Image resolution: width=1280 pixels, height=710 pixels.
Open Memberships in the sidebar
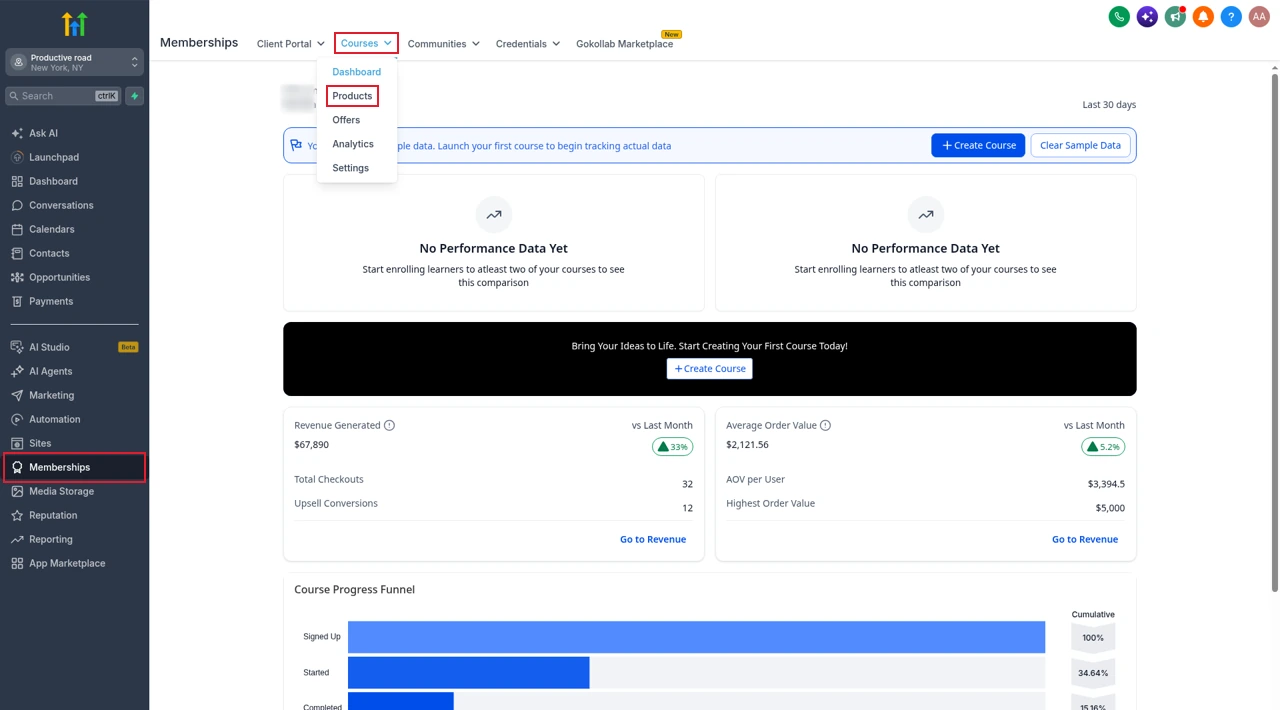click(74, 467)
